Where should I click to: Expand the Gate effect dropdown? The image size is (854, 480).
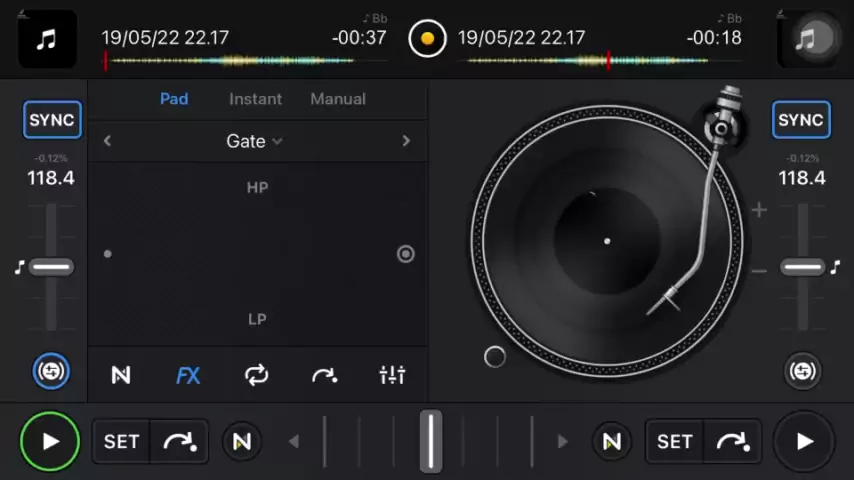pos(254,141)
